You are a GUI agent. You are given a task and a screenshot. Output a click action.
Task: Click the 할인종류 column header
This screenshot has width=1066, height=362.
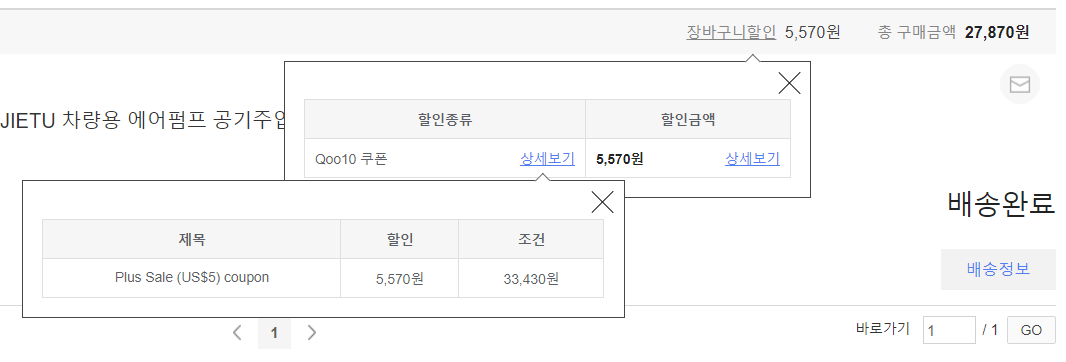click(x=445, y=120)
